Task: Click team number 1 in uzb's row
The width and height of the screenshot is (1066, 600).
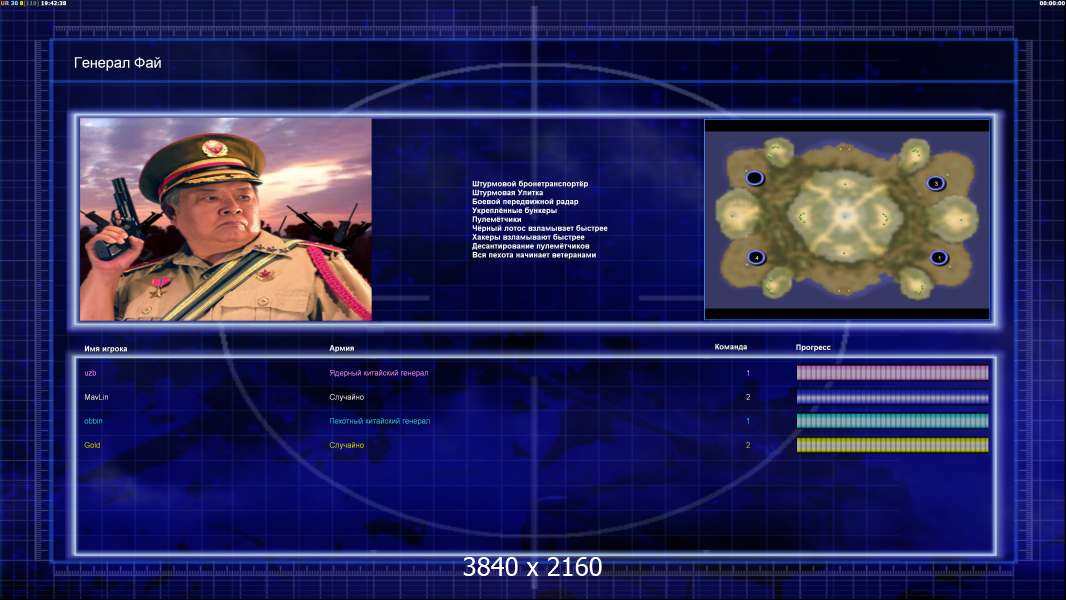Action: (748, 373)
